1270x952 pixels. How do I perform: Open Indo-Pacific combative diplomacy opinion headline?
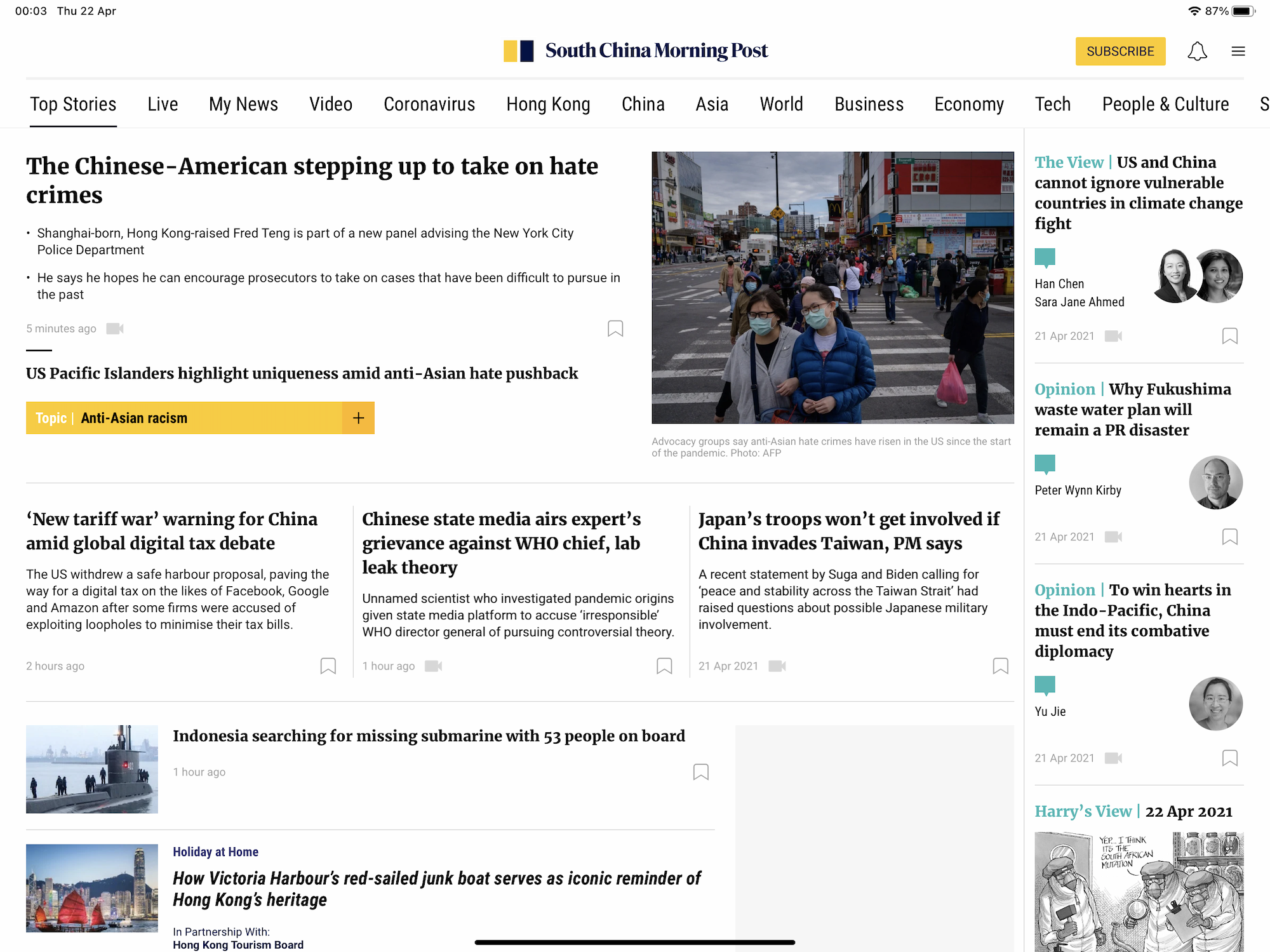pos(1133,620)
